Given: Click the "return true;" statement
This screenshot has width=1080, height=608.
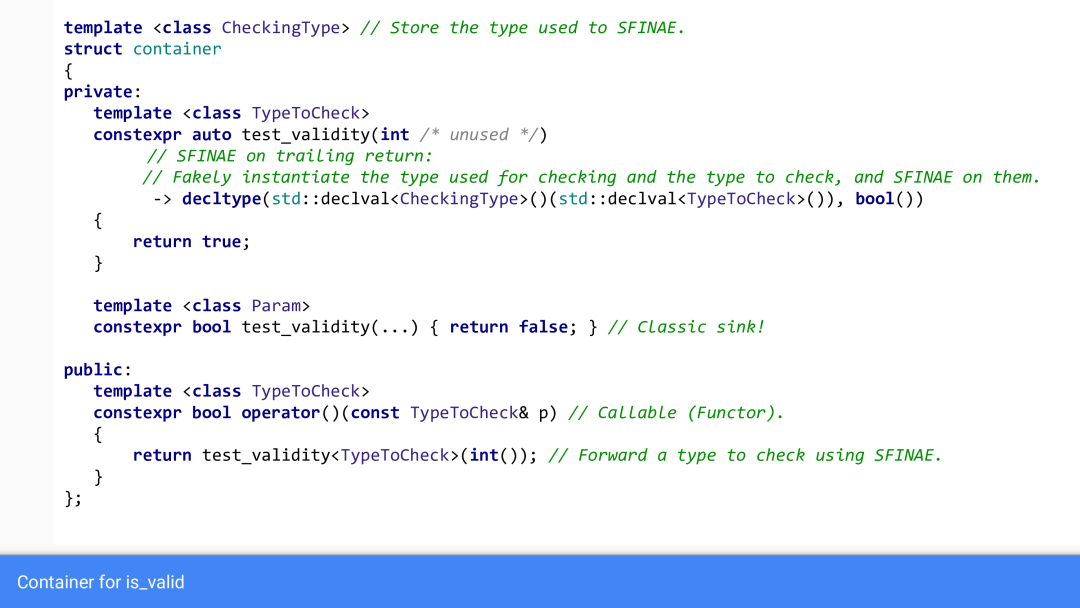Looking at the screenshot, I should click(191, 241).
